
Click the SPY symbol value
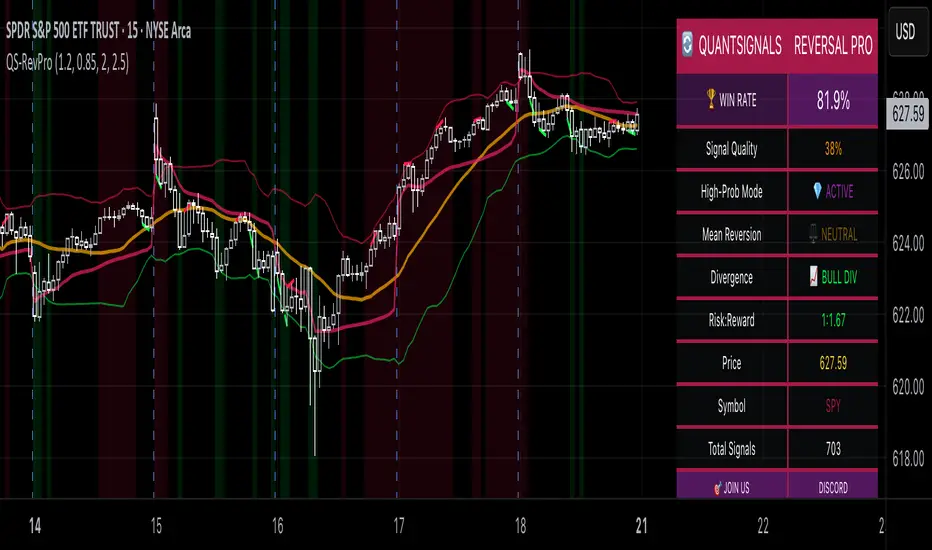[x=833, y=406]
